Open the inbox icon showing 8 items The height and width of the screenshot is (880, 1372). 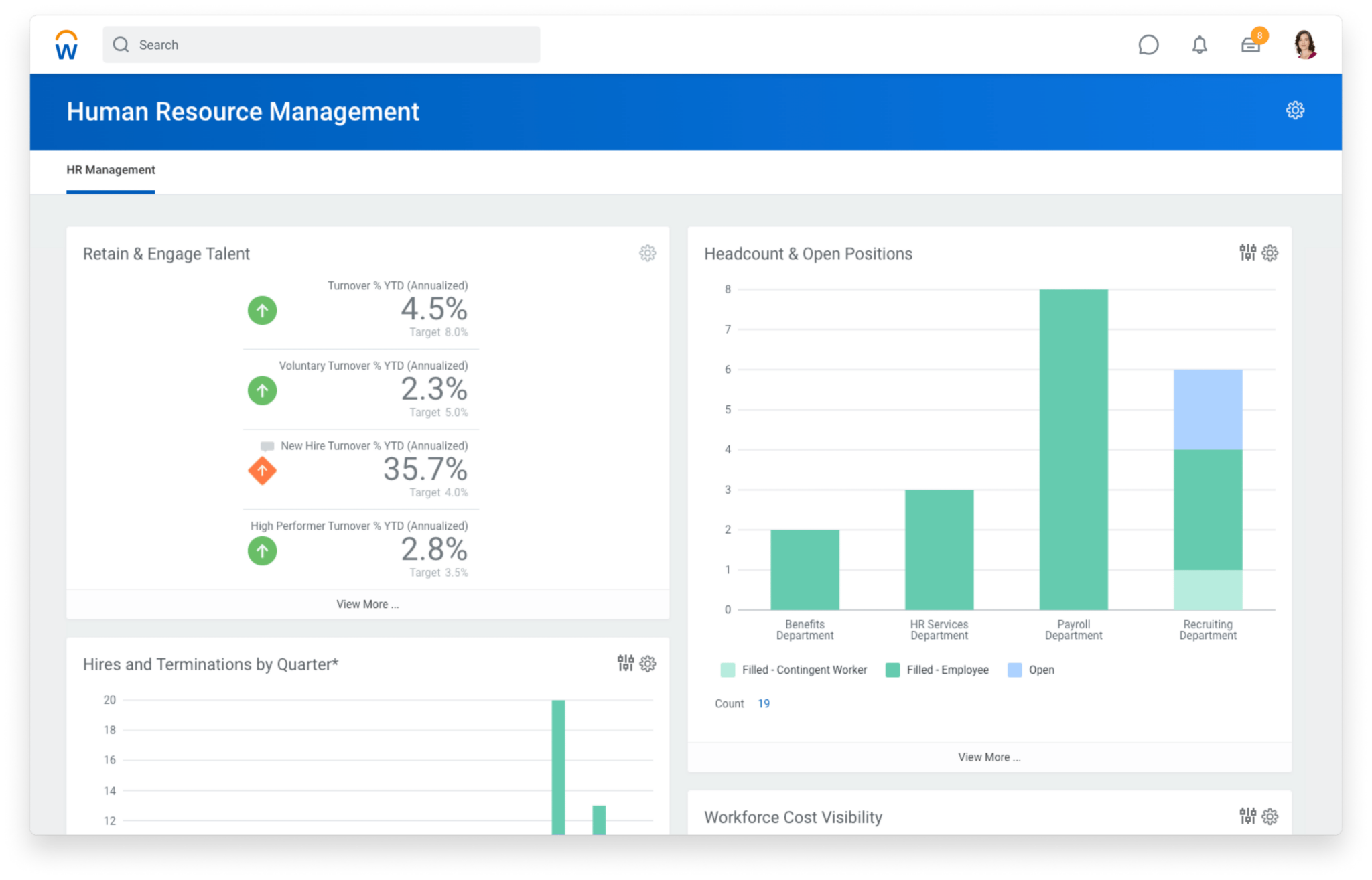point(1250,44)
